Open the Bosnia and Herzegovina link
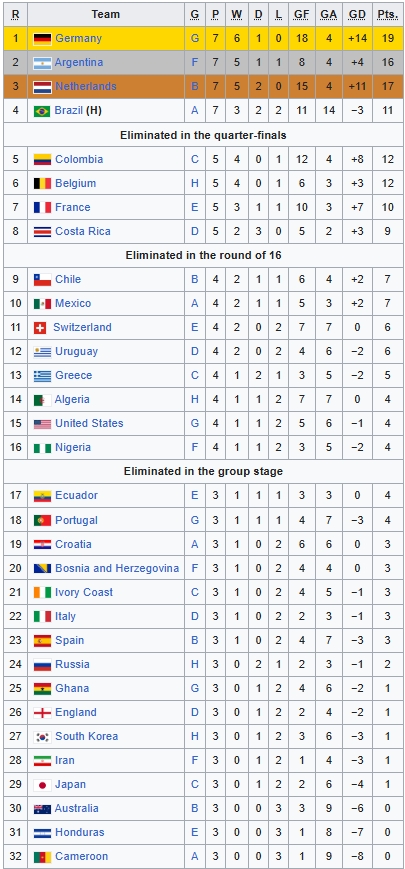Image resolution: width=405 pixels, height=869 pixels. point(117,568)
